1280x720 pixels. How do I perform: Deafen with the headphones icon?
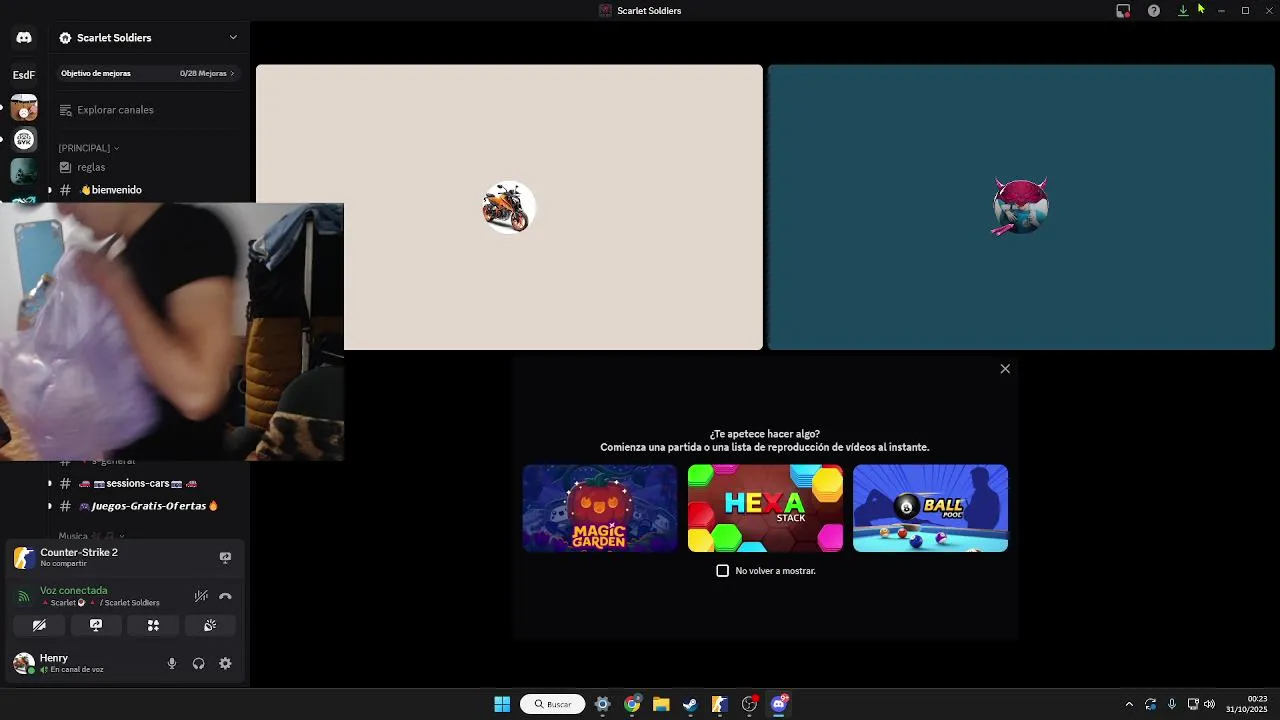point(198,663)
